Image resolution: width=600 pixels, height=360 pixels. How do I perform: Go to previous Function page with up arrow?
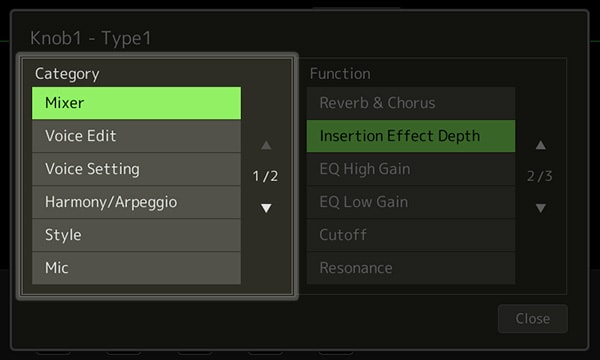[540, 145]
